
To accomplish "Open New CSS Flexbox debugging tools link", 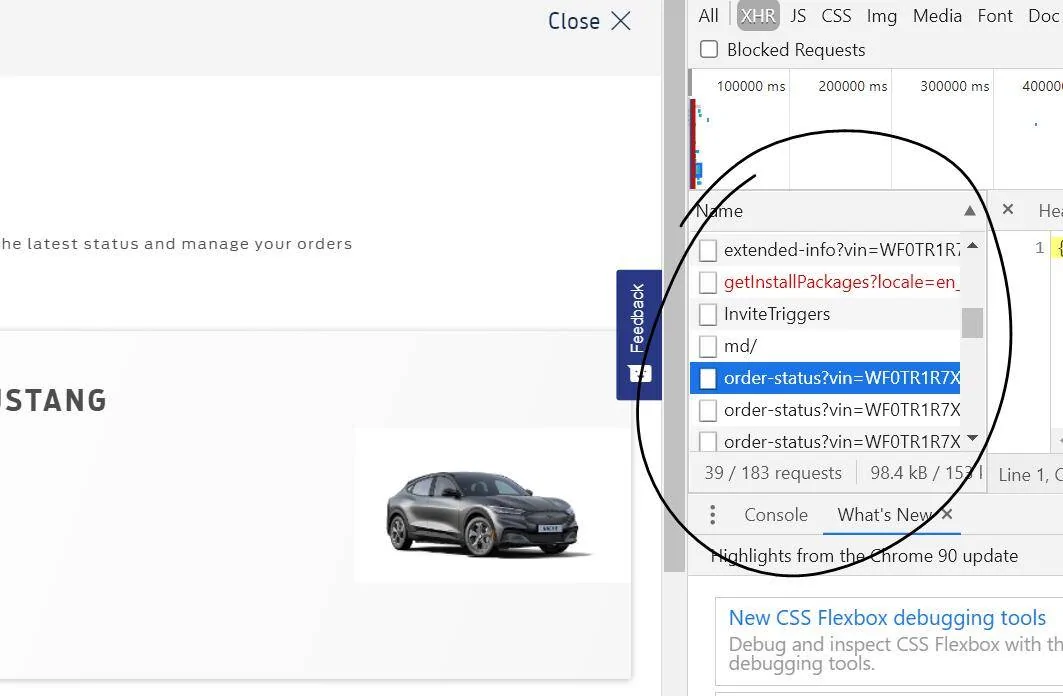I will 887,618.
